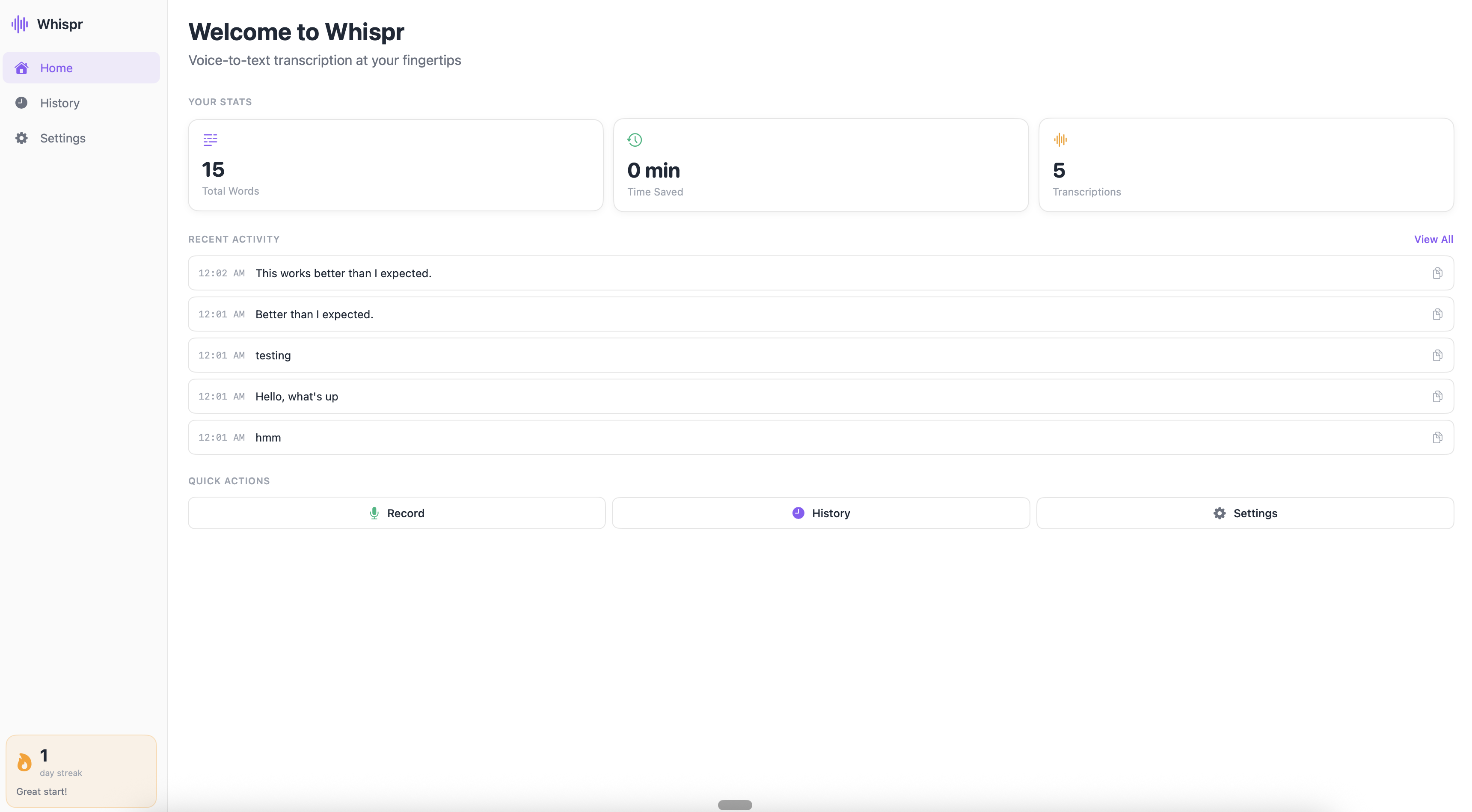Image resolution: width=1472 pixels, height=812 pixels.
Task: Switch to the History section in the sidebar
Action: pyautogui.click(x=59, y=103)
